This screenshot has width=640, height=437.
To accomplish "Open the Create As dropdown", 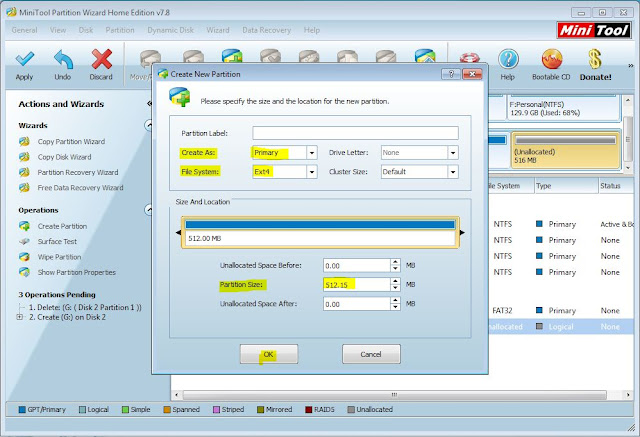I will pyautogui.click(x=312, y=153).
